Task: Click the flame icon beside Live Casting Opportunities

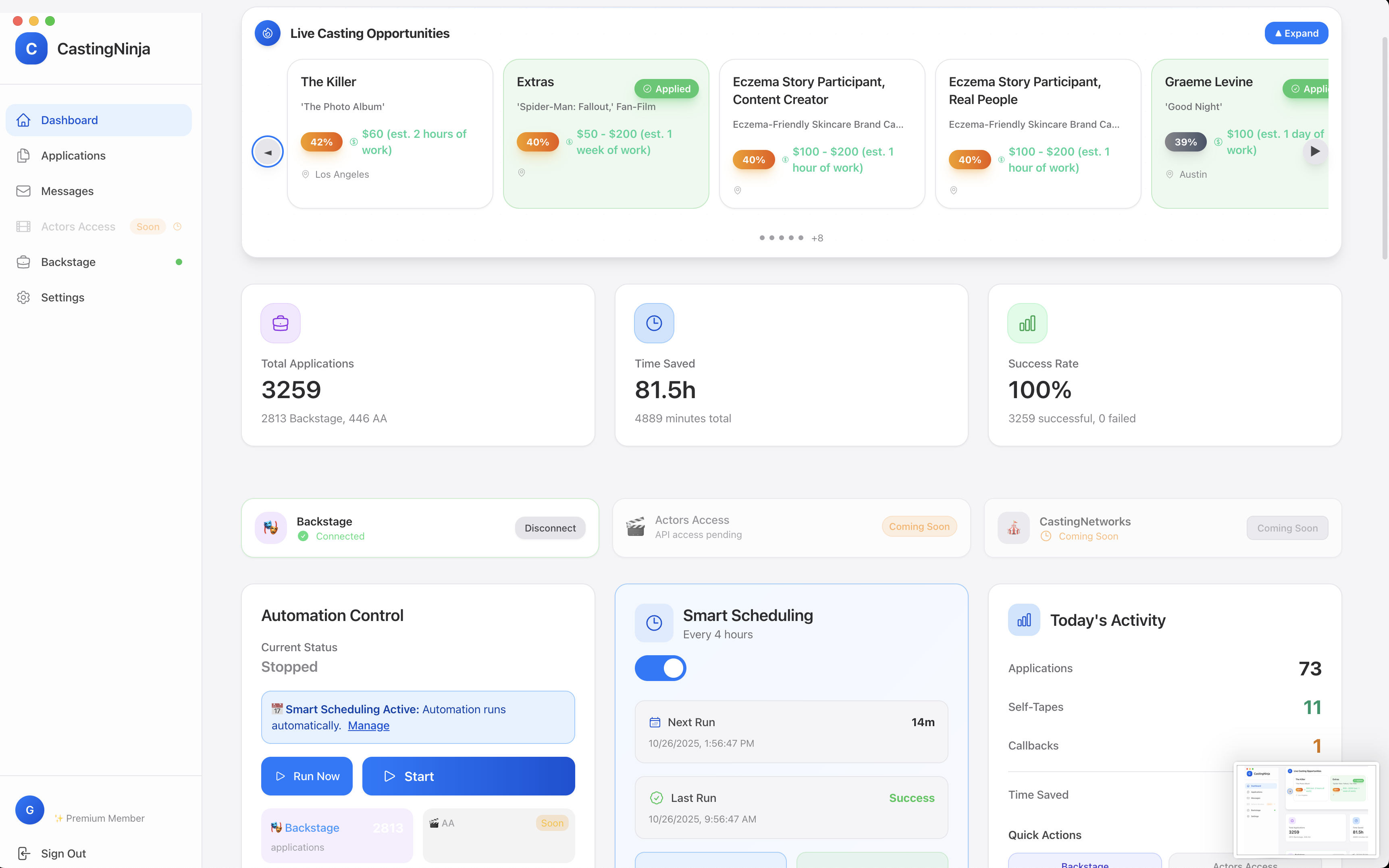Action: [x=268, y=33]
